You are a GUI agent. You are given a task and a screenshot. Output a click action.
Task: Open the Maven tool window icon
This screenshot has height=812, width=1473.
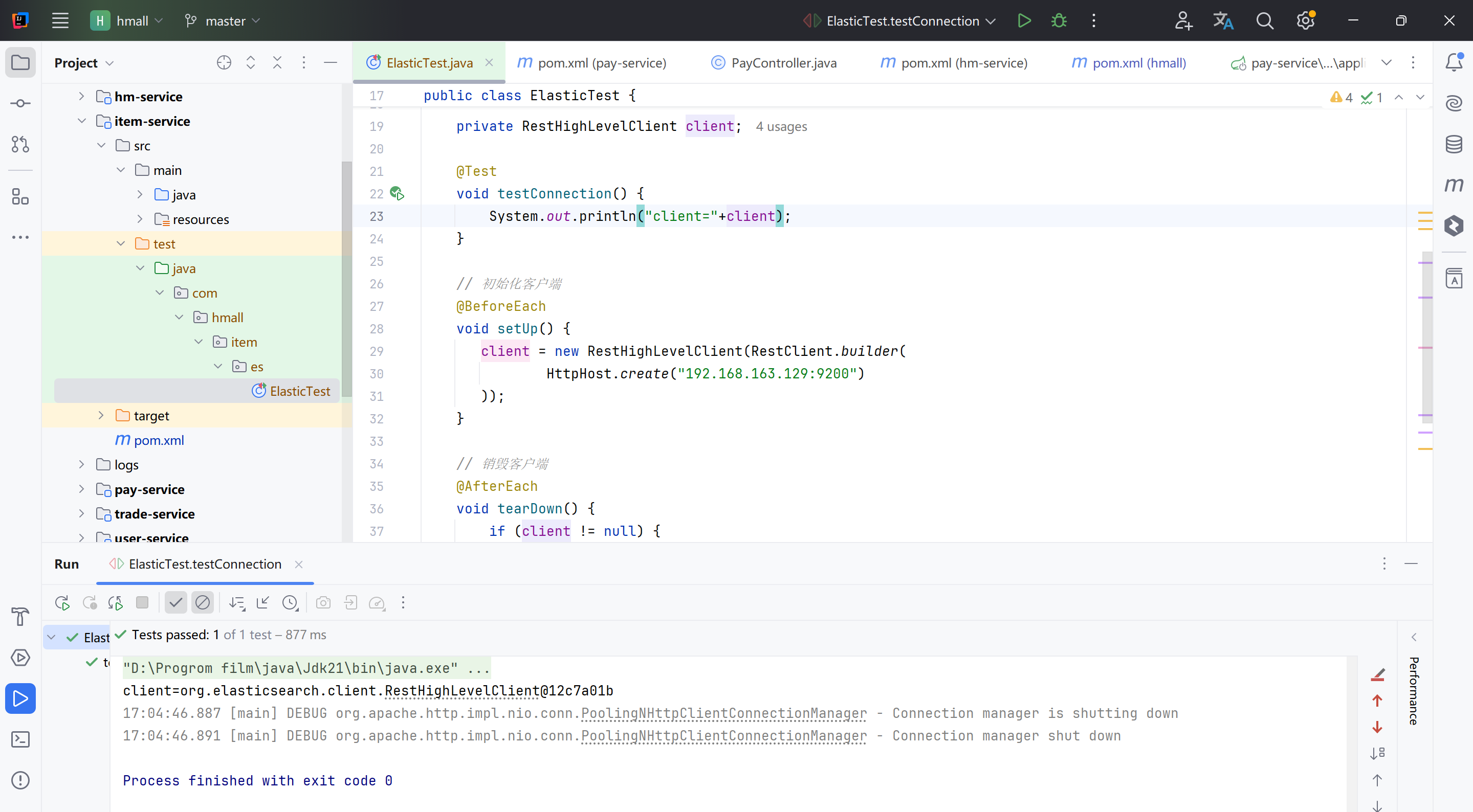pos(1453,185)
